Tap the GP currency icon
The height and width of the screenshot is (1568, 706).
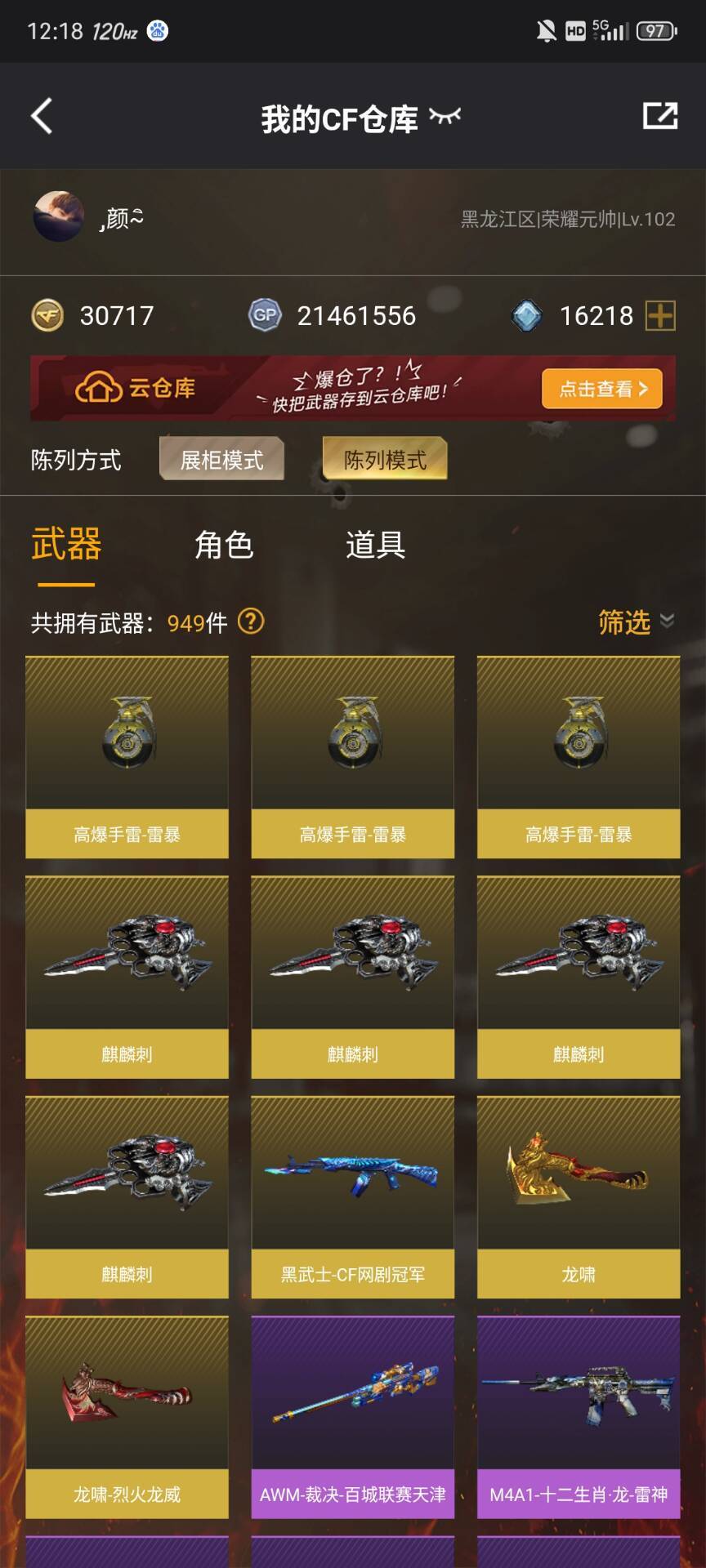click(x=265, y=315)
